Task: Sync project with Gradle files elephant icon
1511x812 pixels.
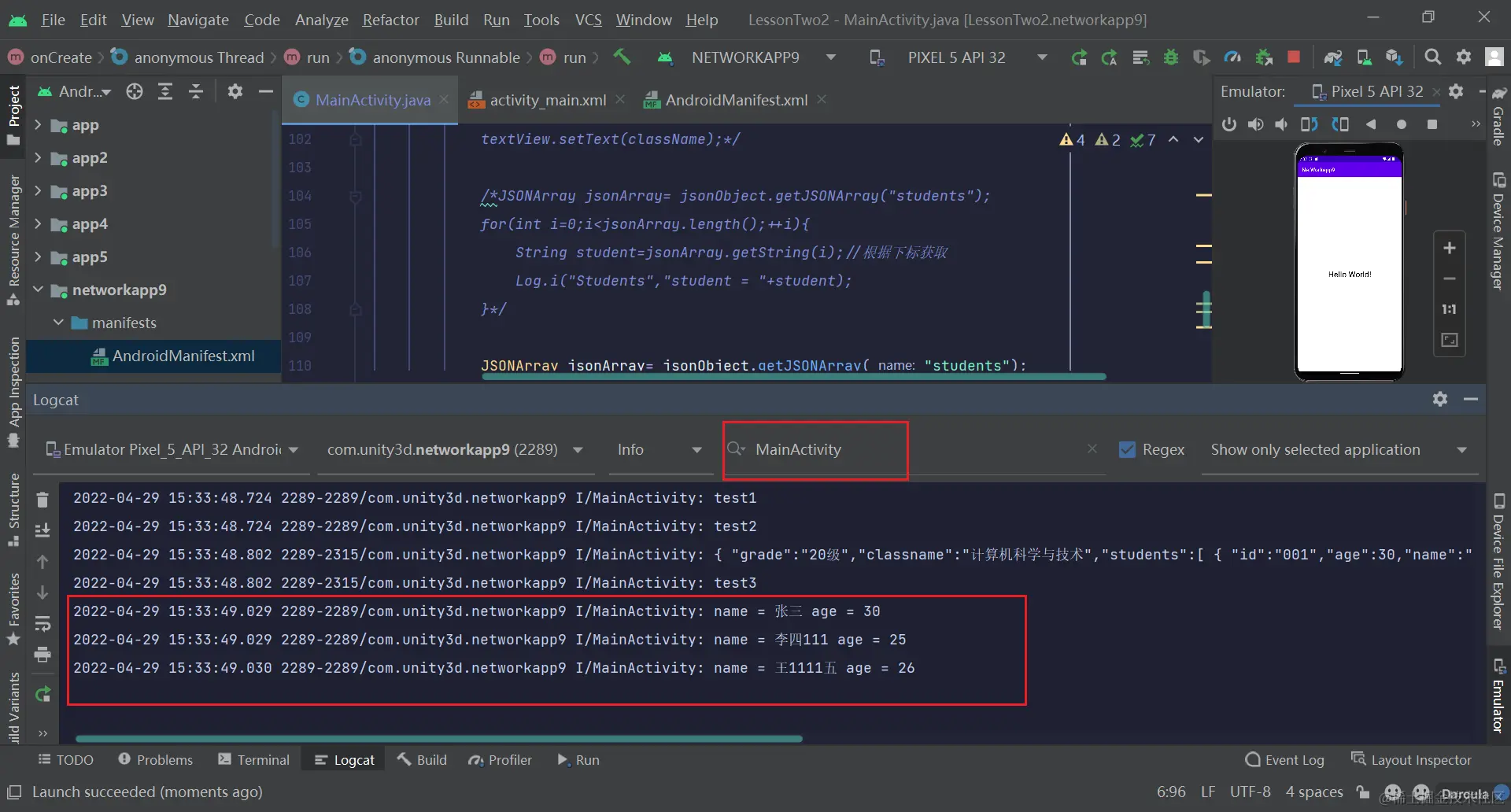Action: pyautogui.click(x=1333, y=57)
